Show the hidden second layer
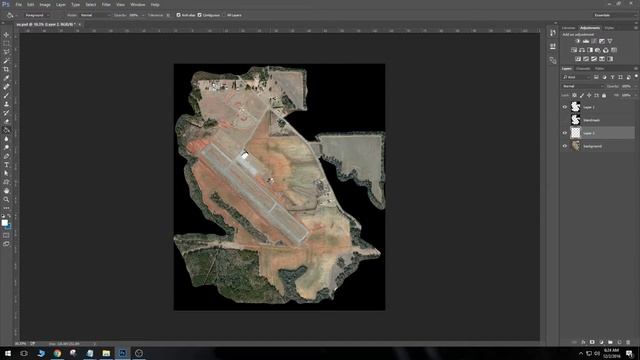This screenshot has height=360, width=640. click(x=565, y=120)
